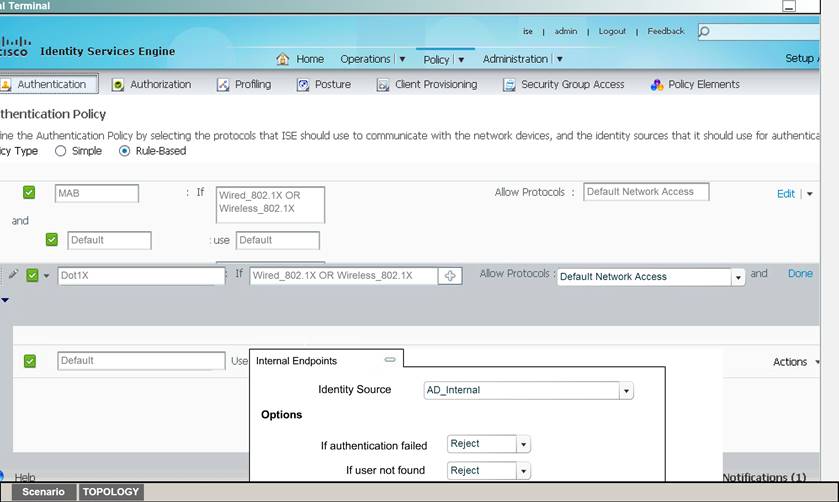Click the Authorization tab icon
This screenshot has height=502, width=839.
118,85
